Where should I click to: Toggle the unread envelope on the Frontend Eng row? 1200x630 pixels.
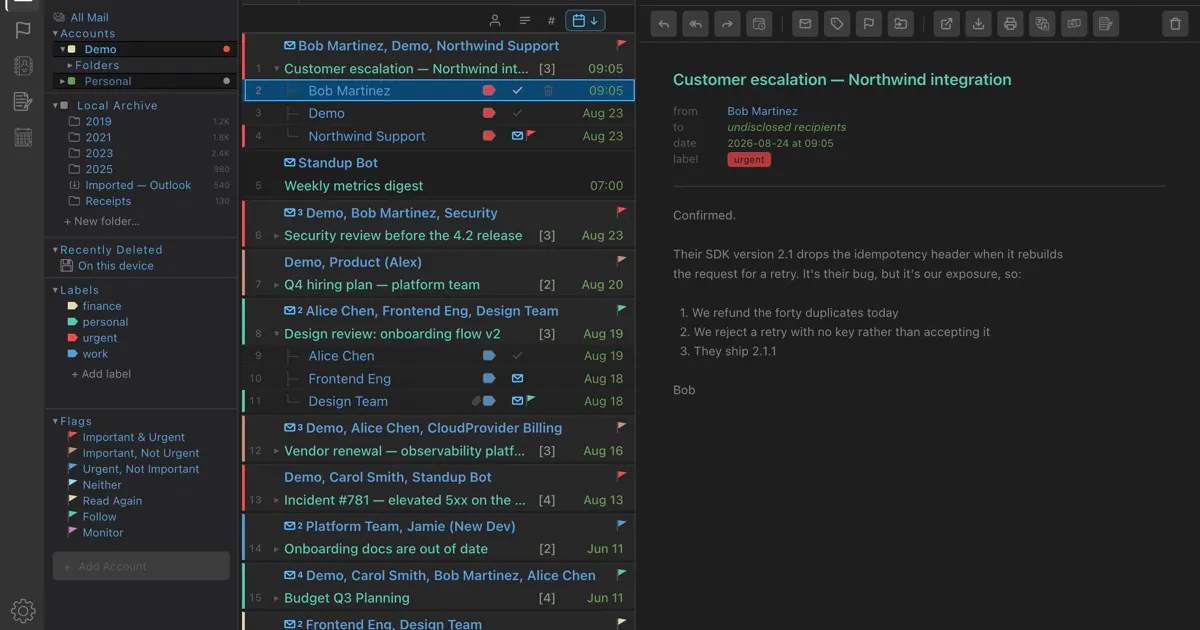(x=517, y=379)
